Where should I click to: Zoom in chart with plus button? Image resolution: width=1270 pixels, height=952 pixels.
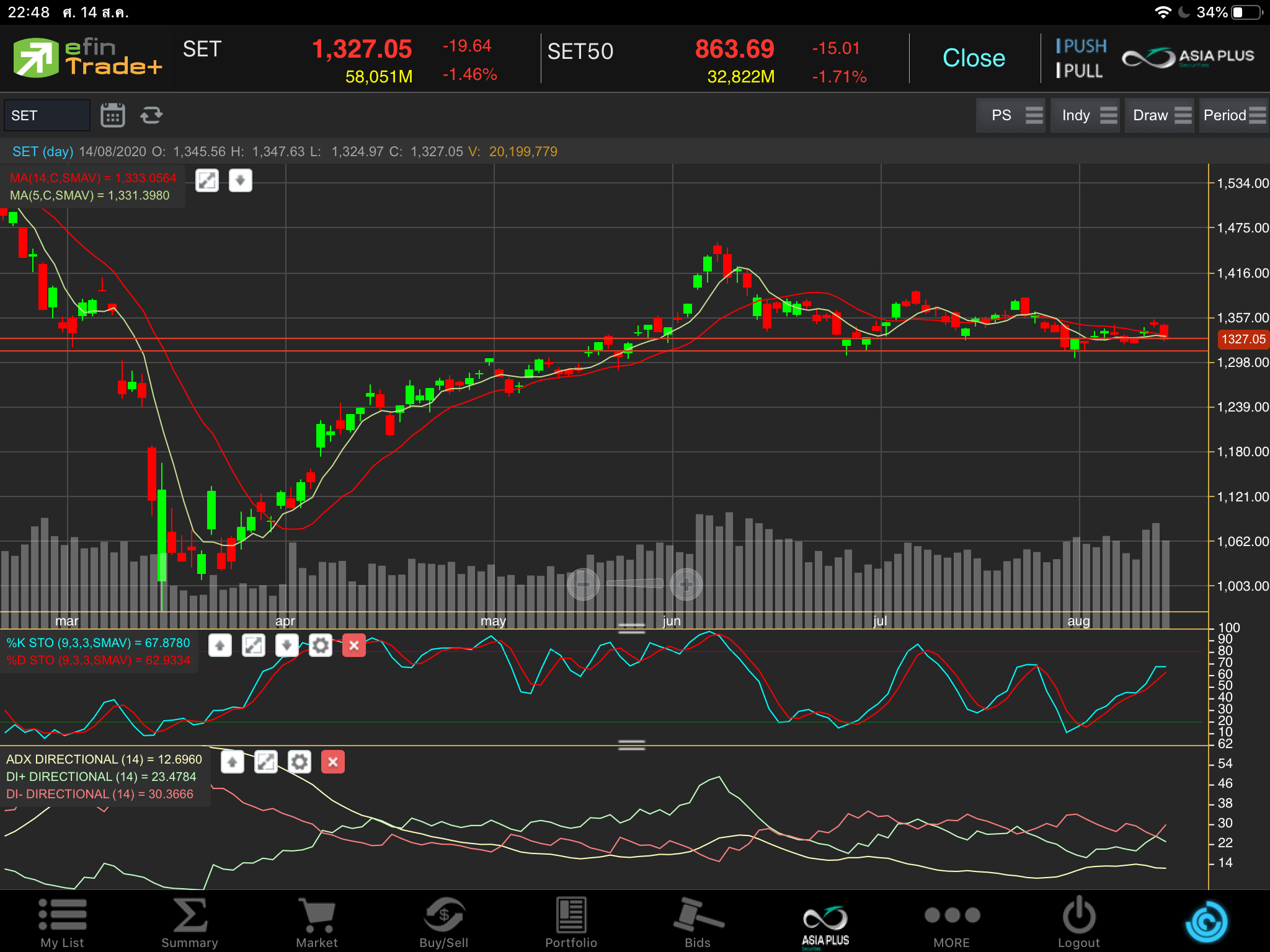(686, 584)
